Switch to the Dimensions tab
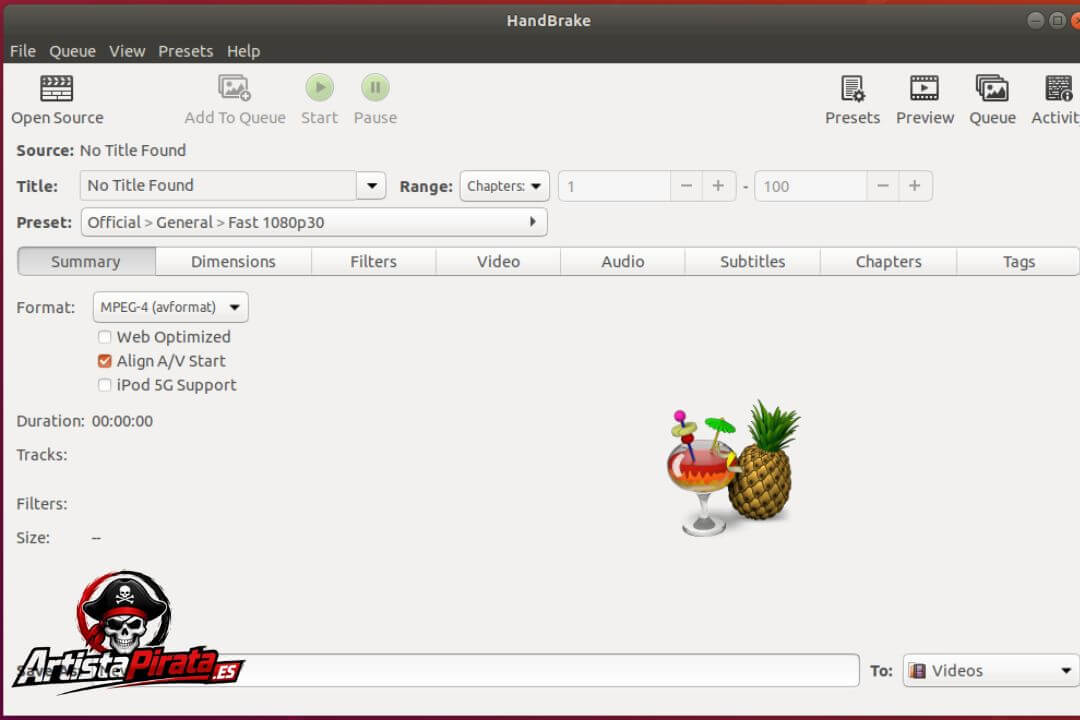 tap(233, 262)
